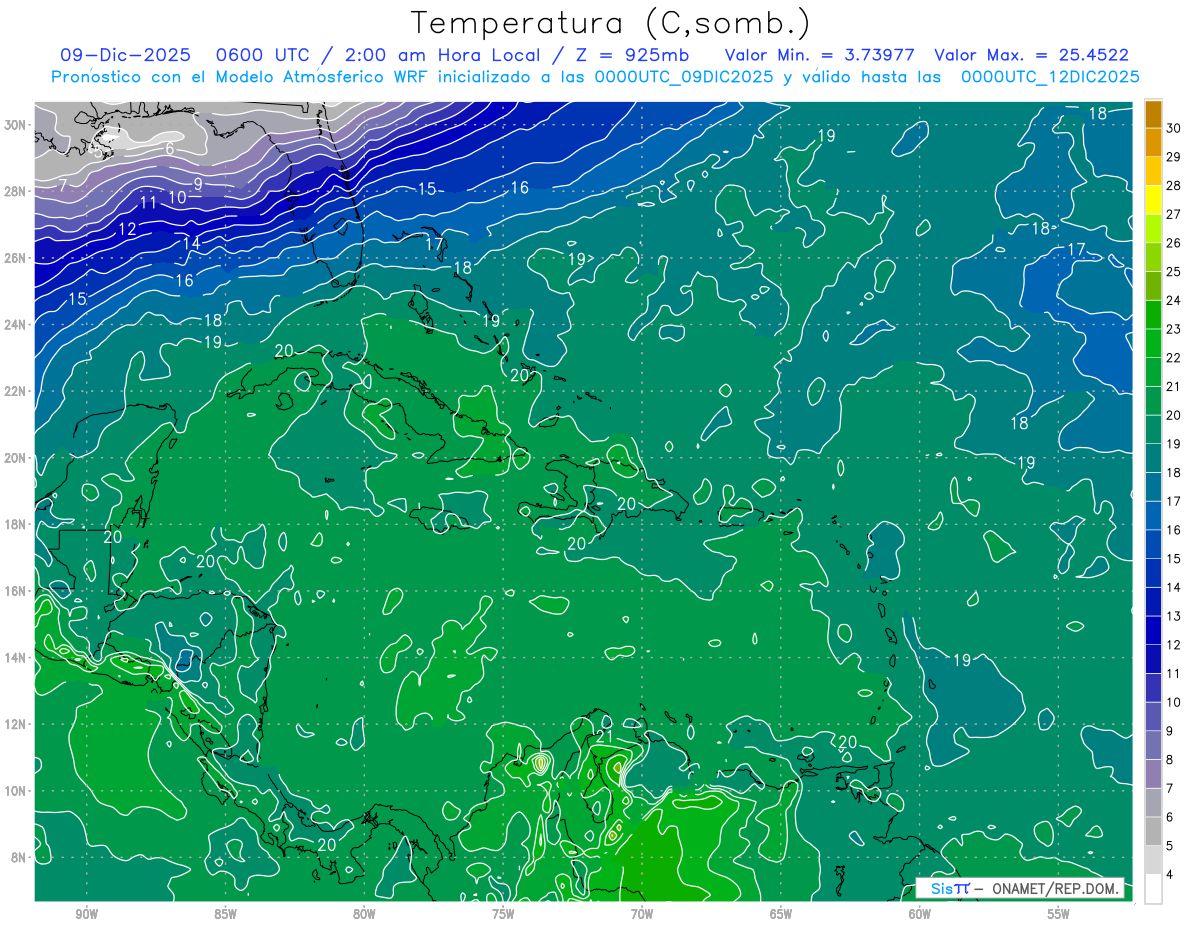Click the "28N" latitude axis label
This screenshot has height=927, width=1200.
point(16,191)
